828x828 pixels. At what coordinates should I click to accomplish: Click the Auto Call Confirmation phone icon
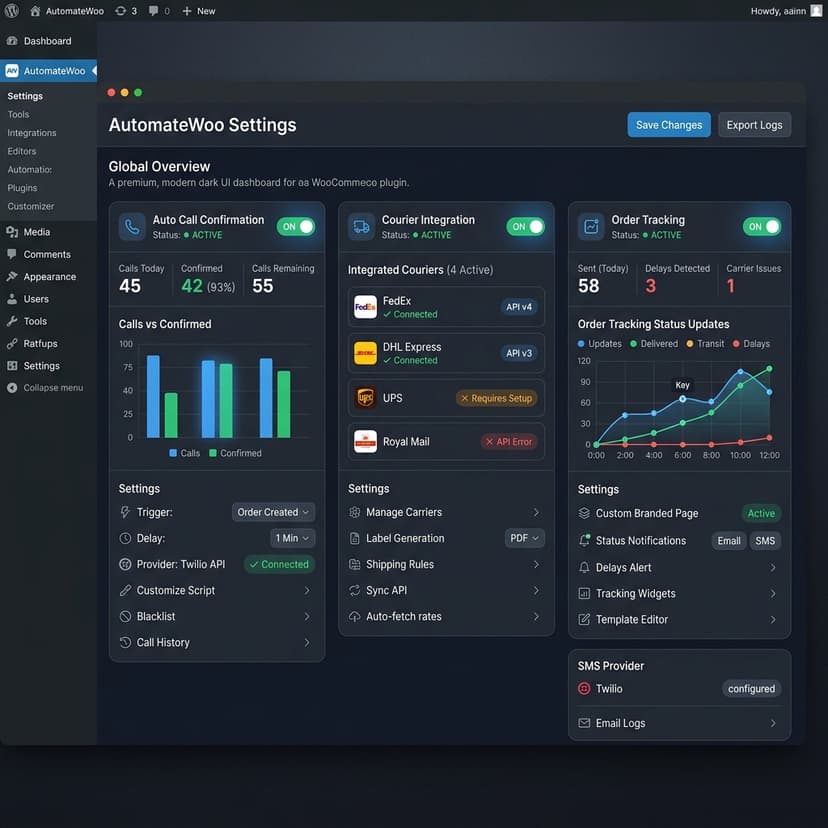[132, 227]
